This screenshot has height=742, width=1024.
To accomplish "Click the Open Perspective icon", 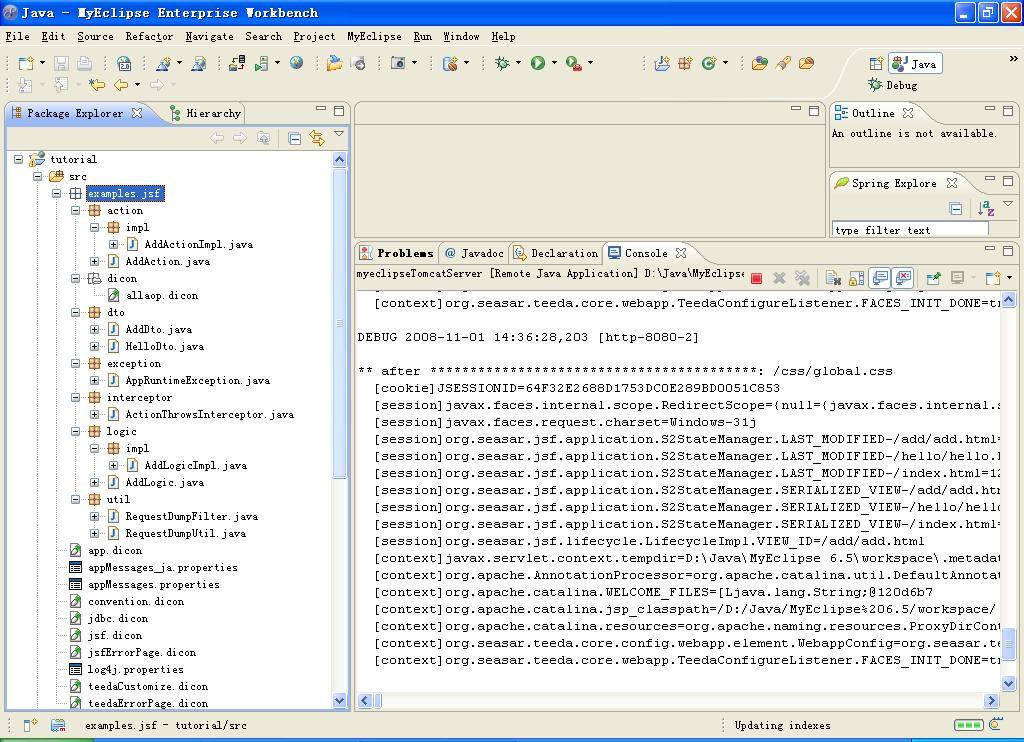I will point(876,64).
